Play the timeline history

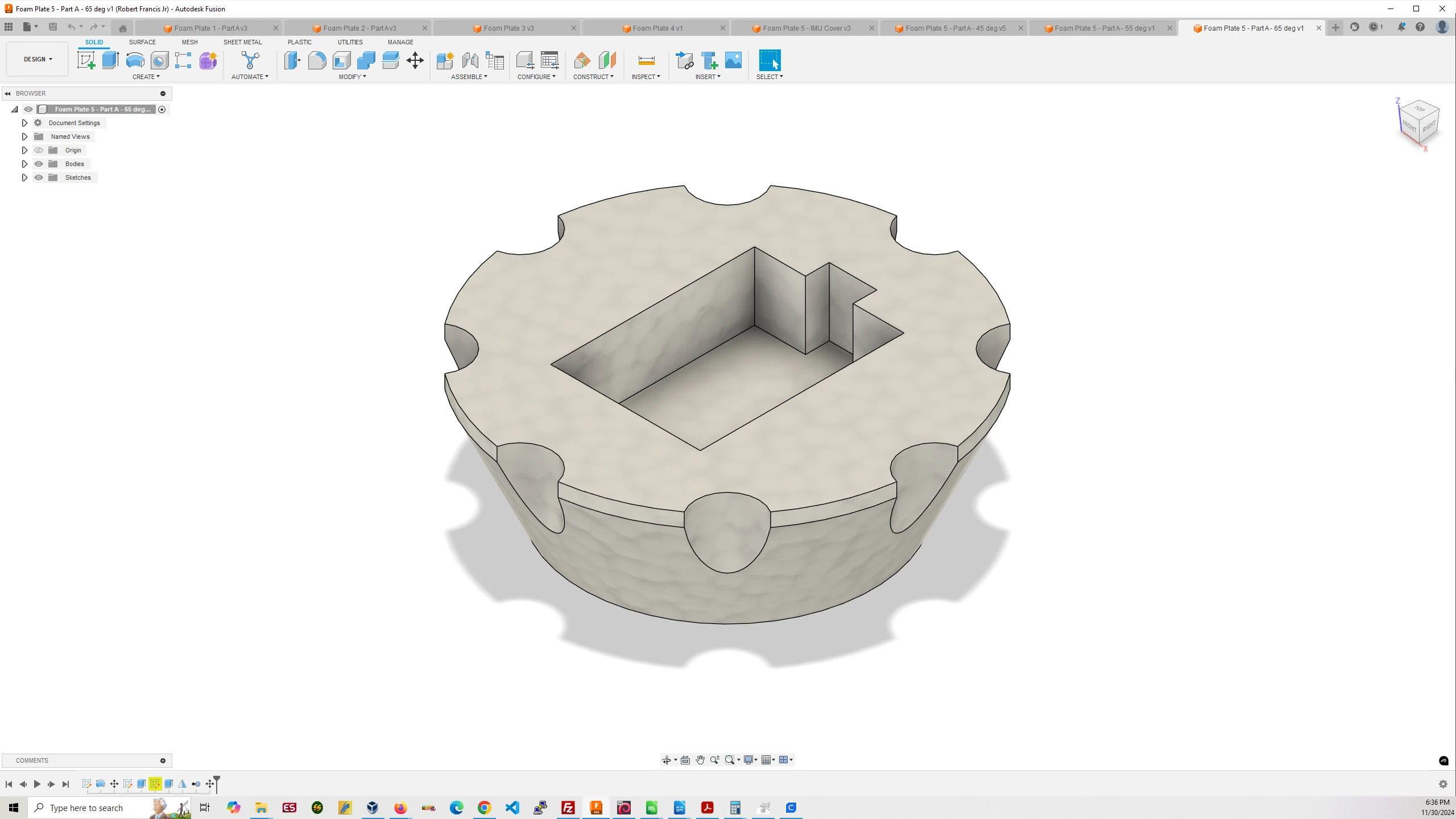pyautogui.click(x=37, y=784)
